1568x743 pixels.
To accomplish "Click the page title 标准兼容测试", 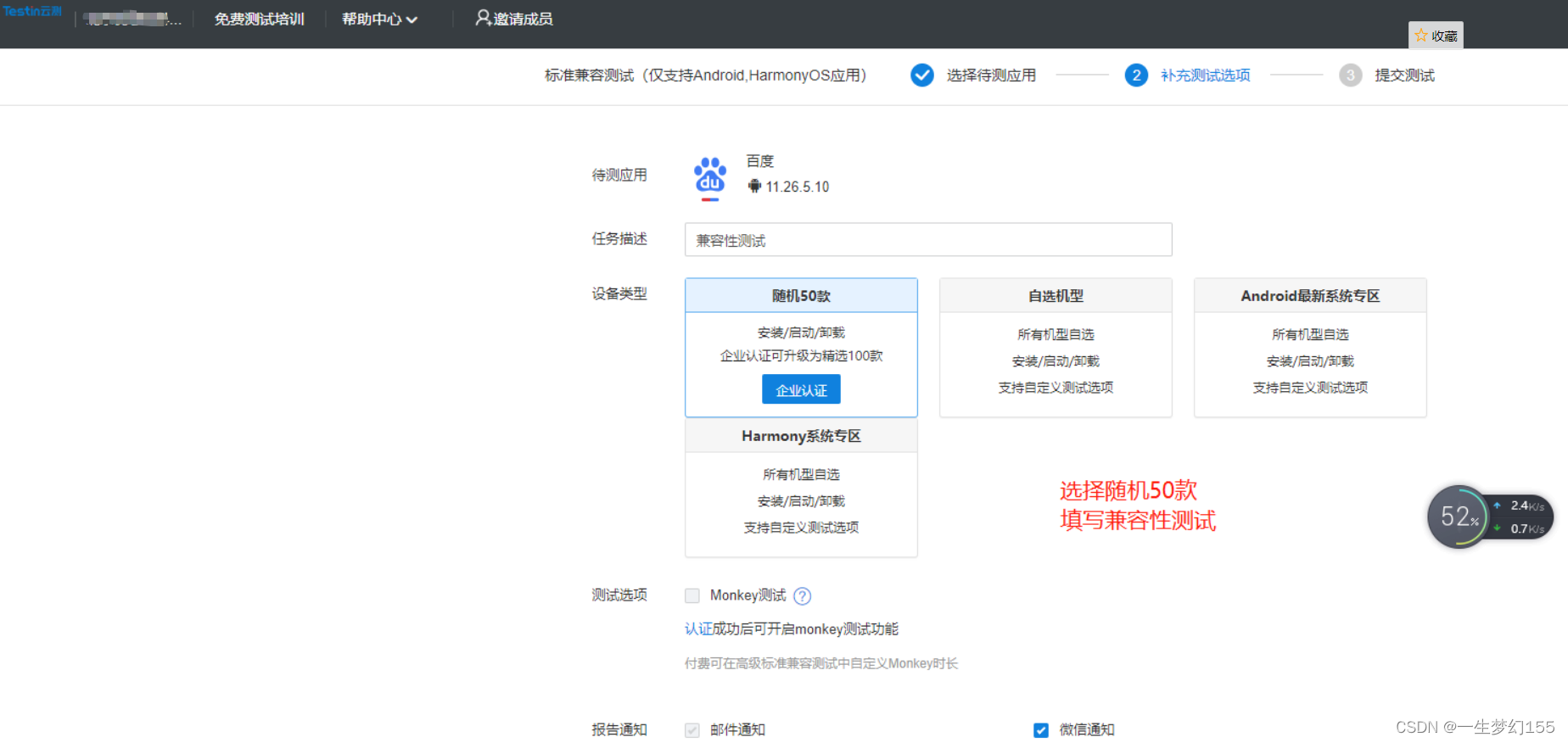I will [589, 75].
